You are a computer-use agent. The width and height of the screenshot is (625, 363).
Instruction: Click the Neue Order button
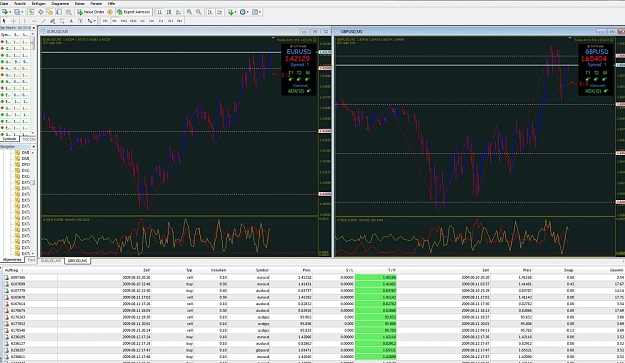(x=91, y=12)
